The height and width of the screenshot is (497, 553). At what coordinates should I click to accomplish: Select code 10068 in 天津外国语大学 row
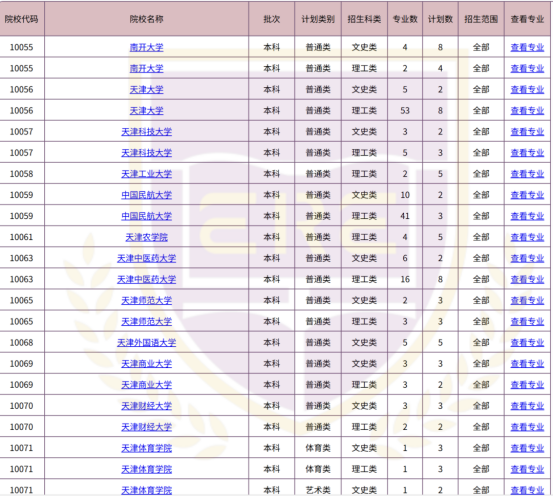click(22, 343)
